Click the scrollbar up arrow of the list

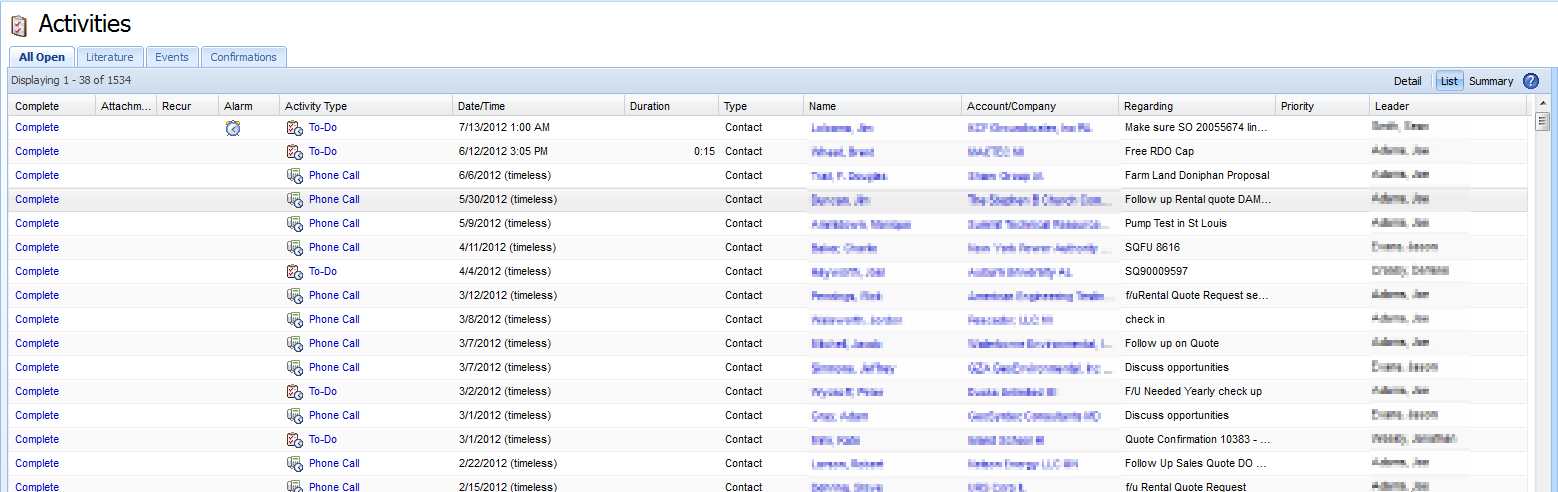point(1542,104)
